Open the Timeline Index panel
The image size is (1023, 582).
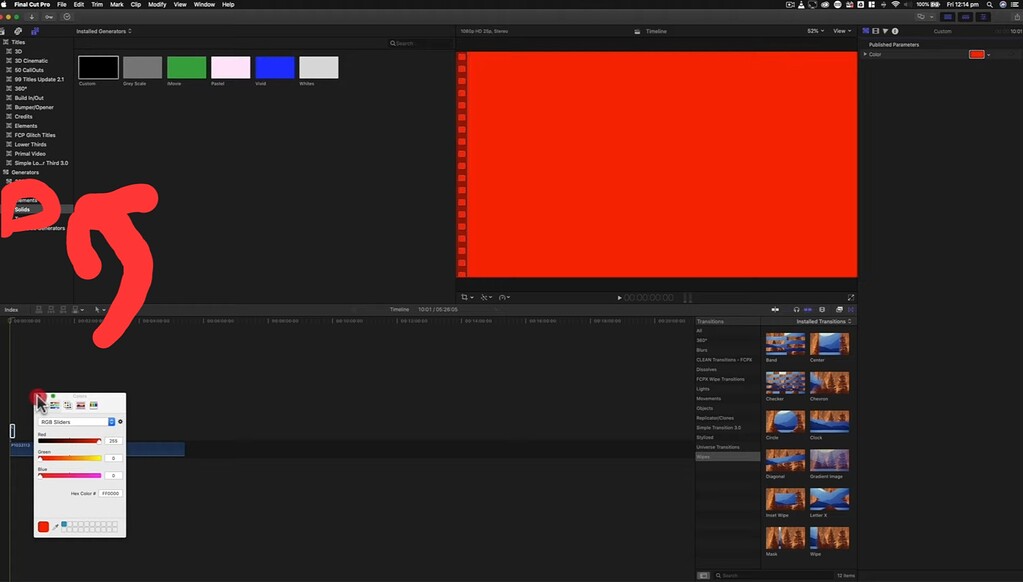[10, 309]
